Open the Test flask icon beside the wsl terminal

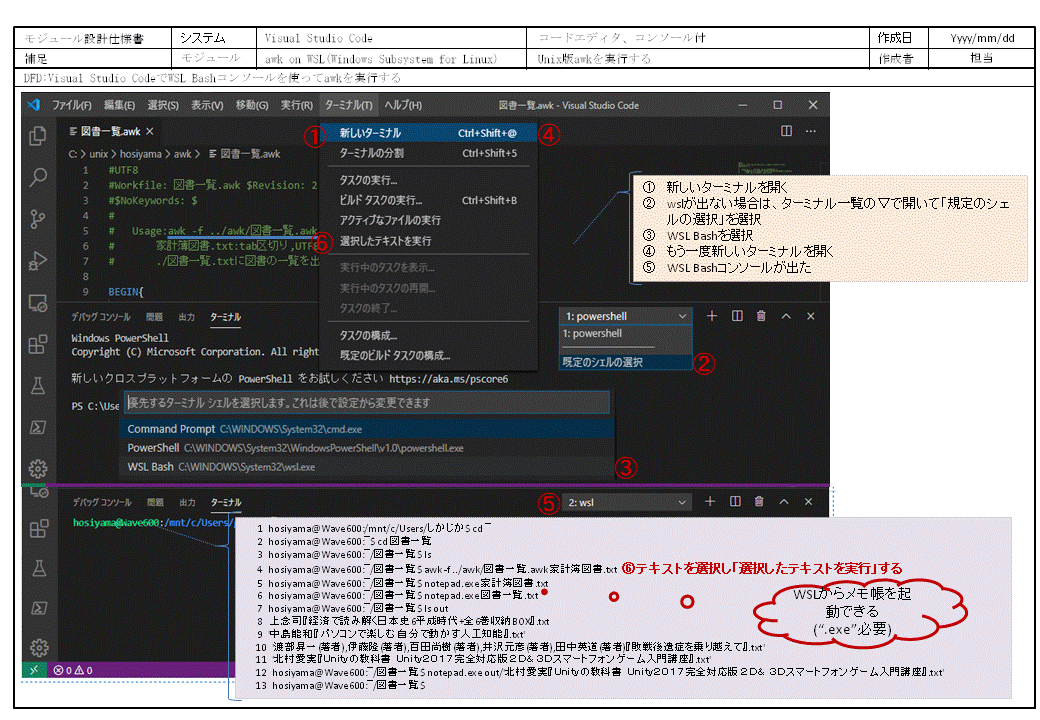(x=38, y=568)
